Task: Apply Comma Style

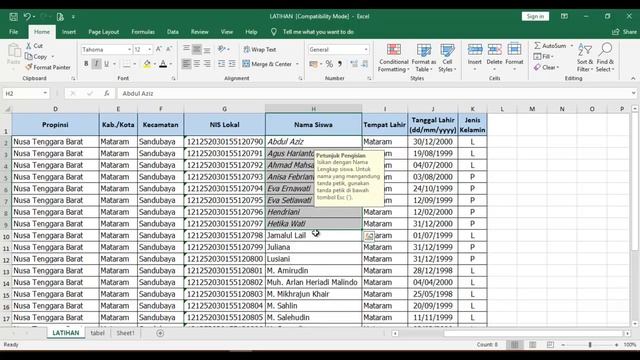Action: click(x=340, y=64)
